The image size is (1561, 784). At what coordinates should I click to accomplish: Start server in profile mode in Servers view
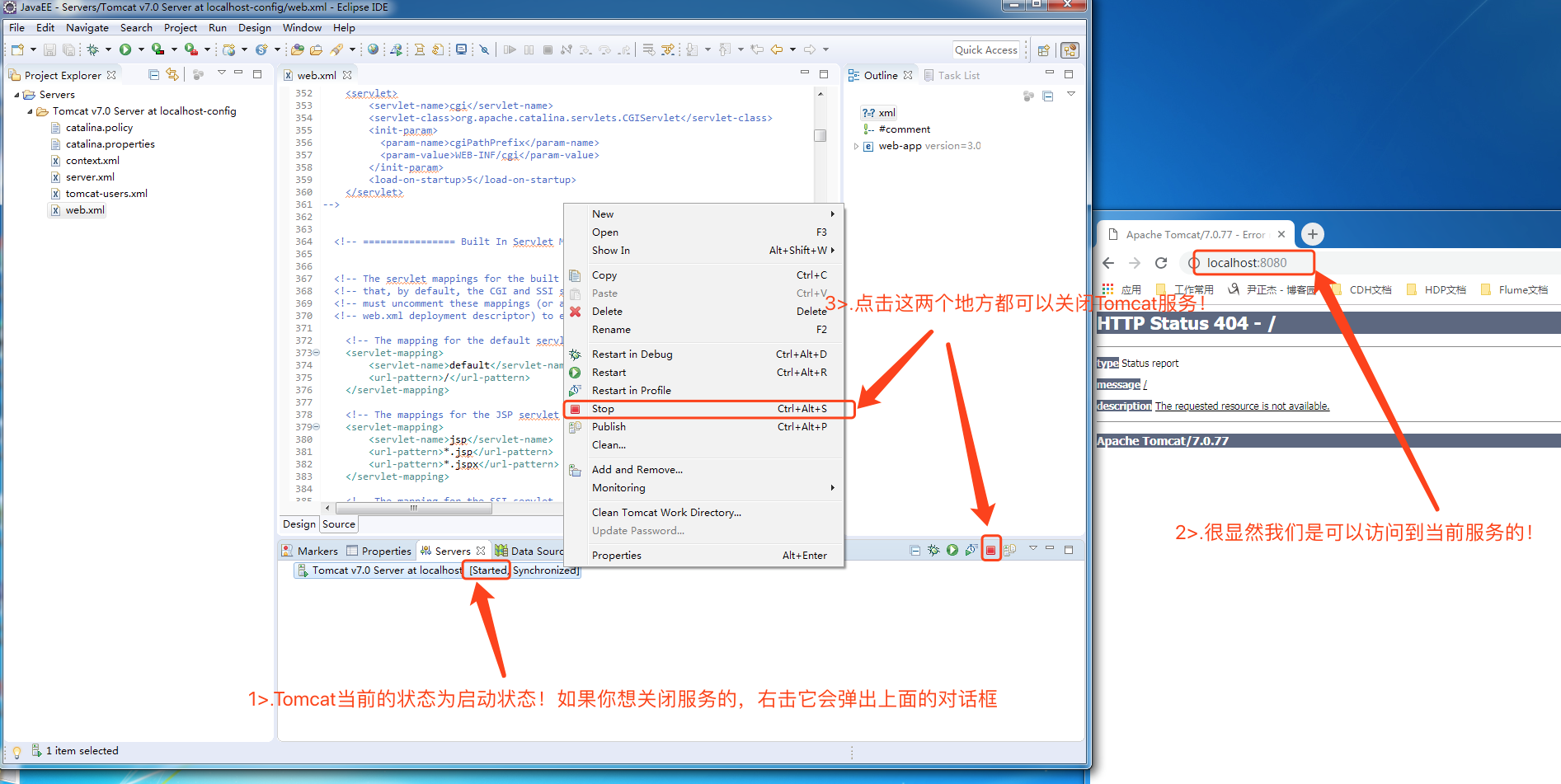971,550
